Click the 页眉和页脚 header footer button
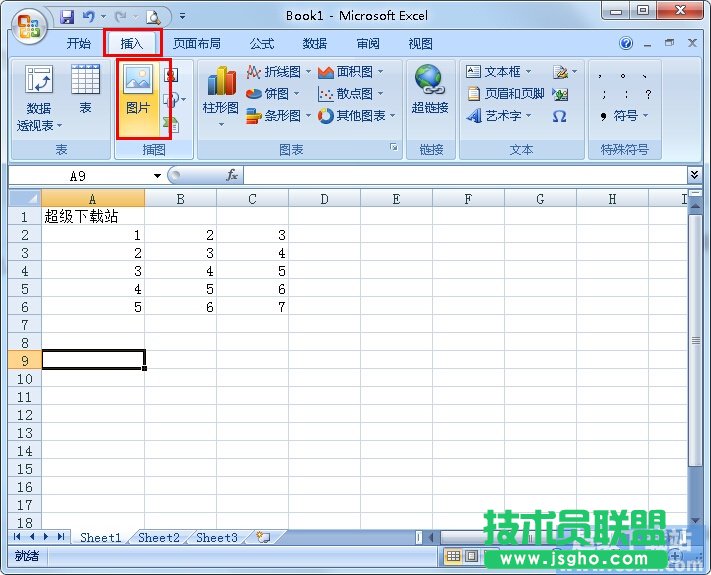Image resolution: width=711 pixels, height=575 pixels. pyautogui.click(x=506, y=94)
